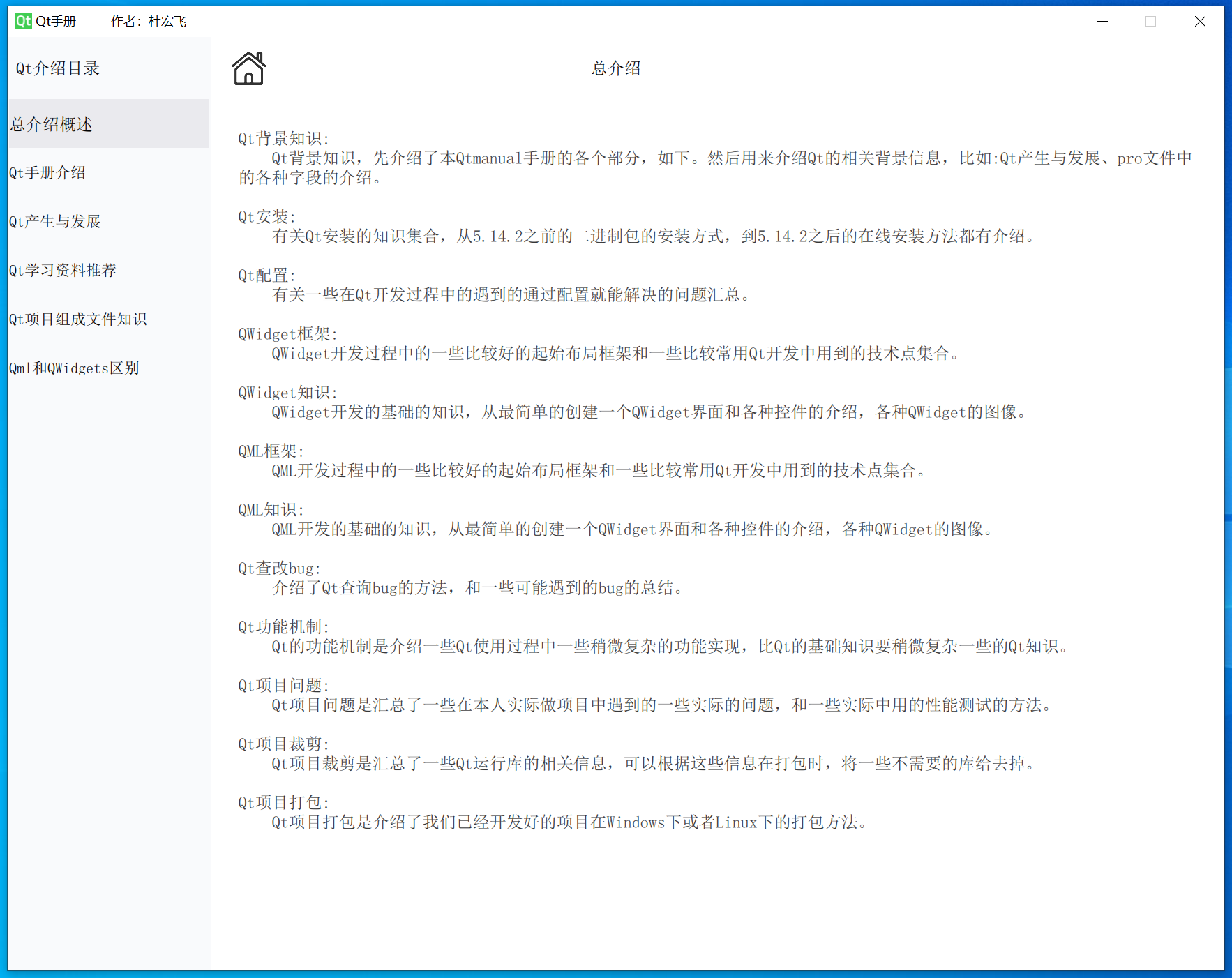Click the Qt logo in title bar
The height and width of the screenshot is (978, 1232).
pyautogui.click(x=24, y=21)
